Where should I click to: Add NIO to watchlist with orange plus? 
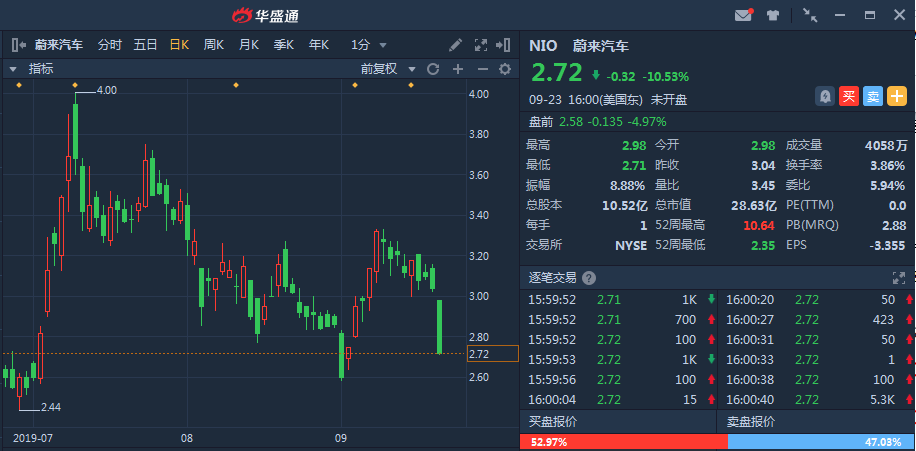point(897,96)
